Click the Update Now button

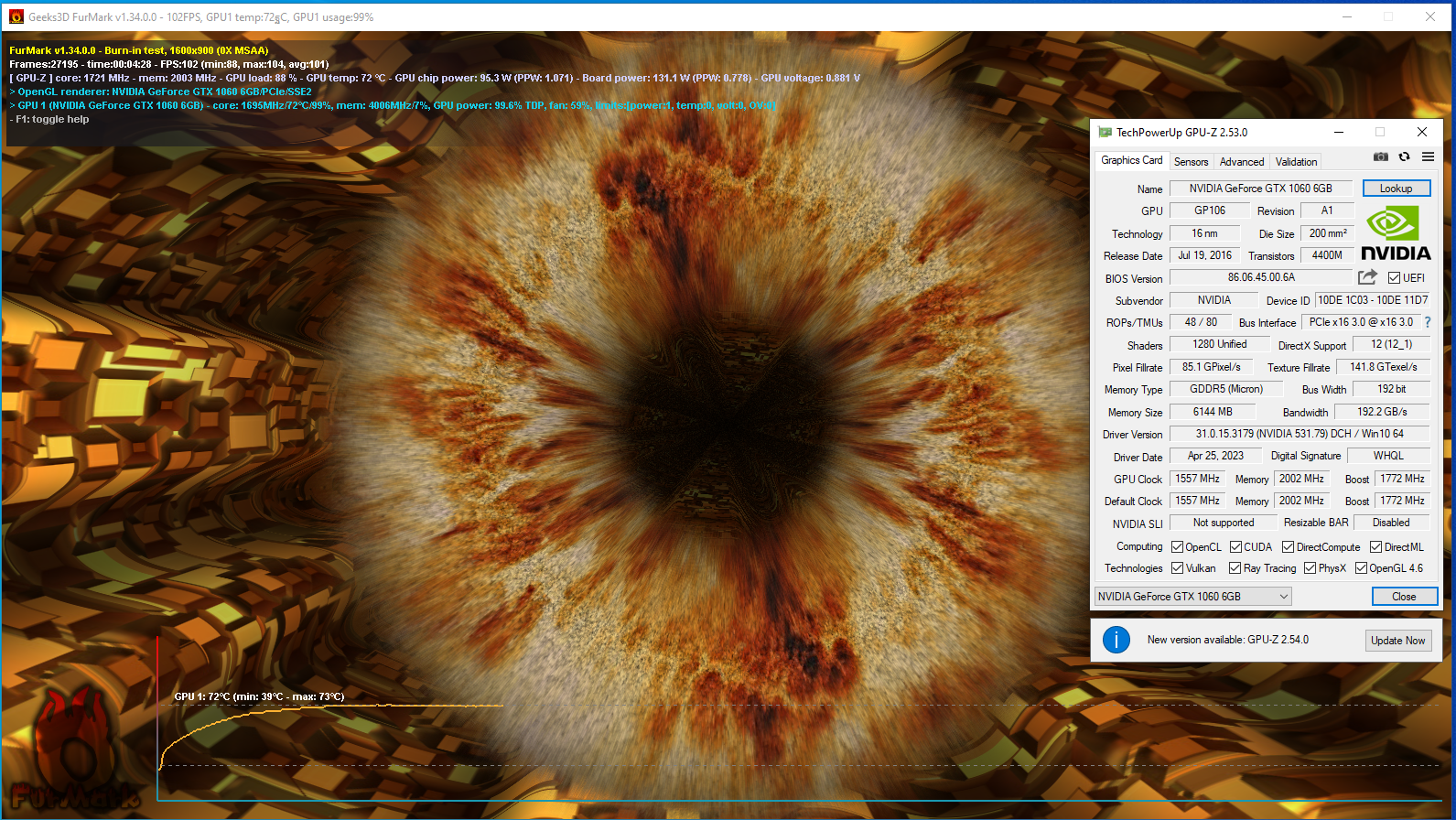[1397, 641]
